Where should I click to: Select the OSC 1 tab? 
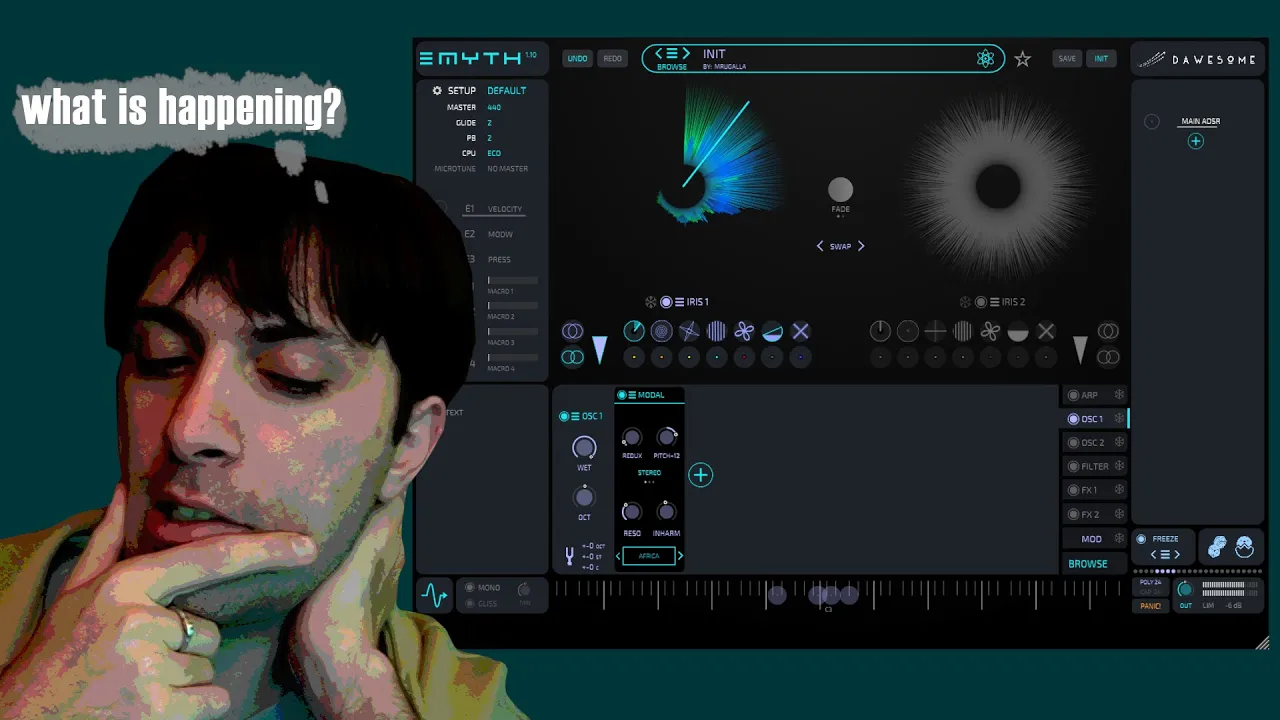pyautogui.click(x=1092, y=419)
